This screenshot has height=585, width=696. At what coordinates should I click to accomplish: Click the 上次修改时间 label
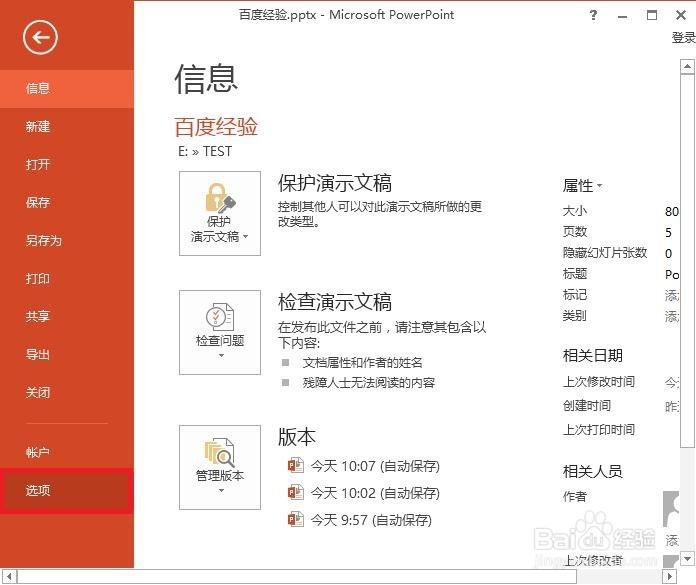(599, 381)
